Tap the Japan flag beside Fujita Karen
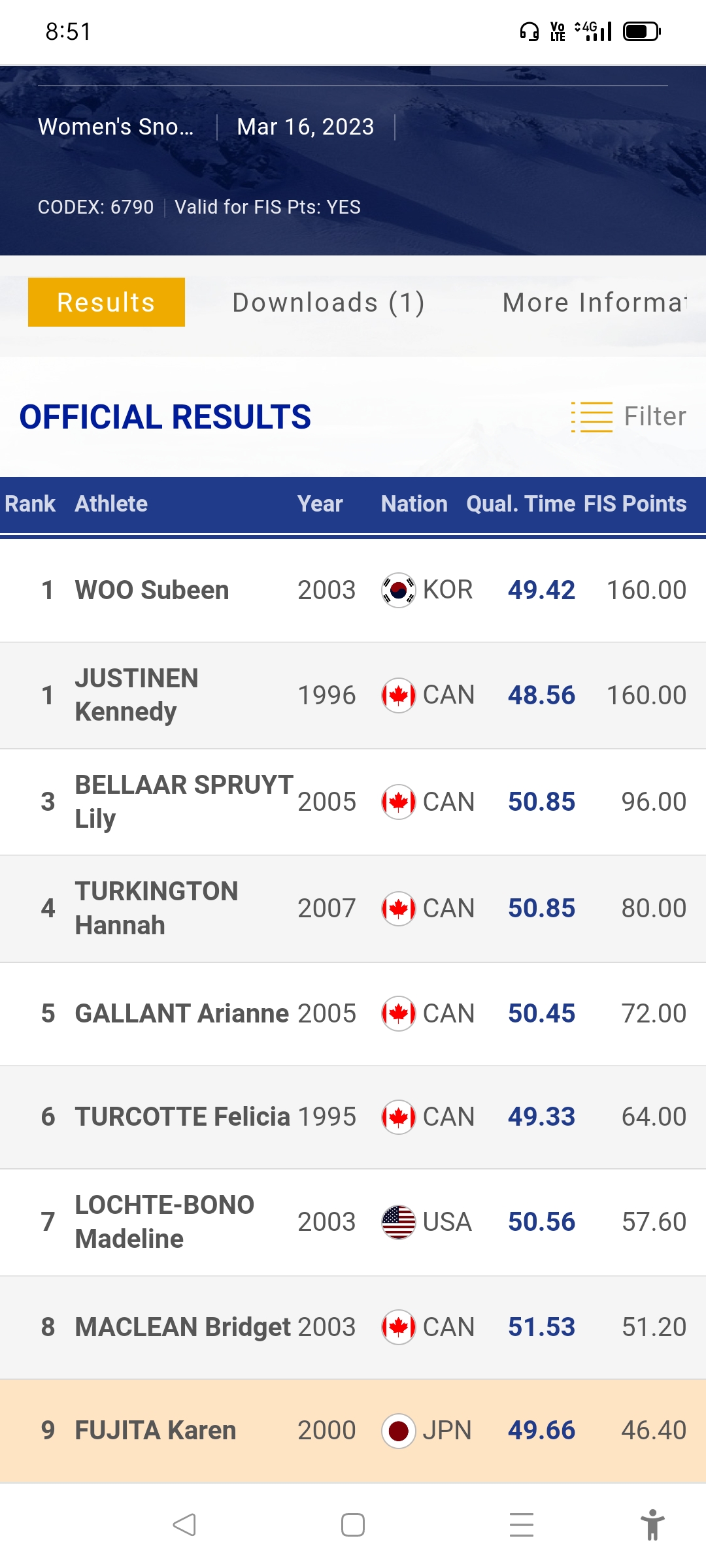The width and height of the screenshot is (706, 1568). pos(398,1431)
